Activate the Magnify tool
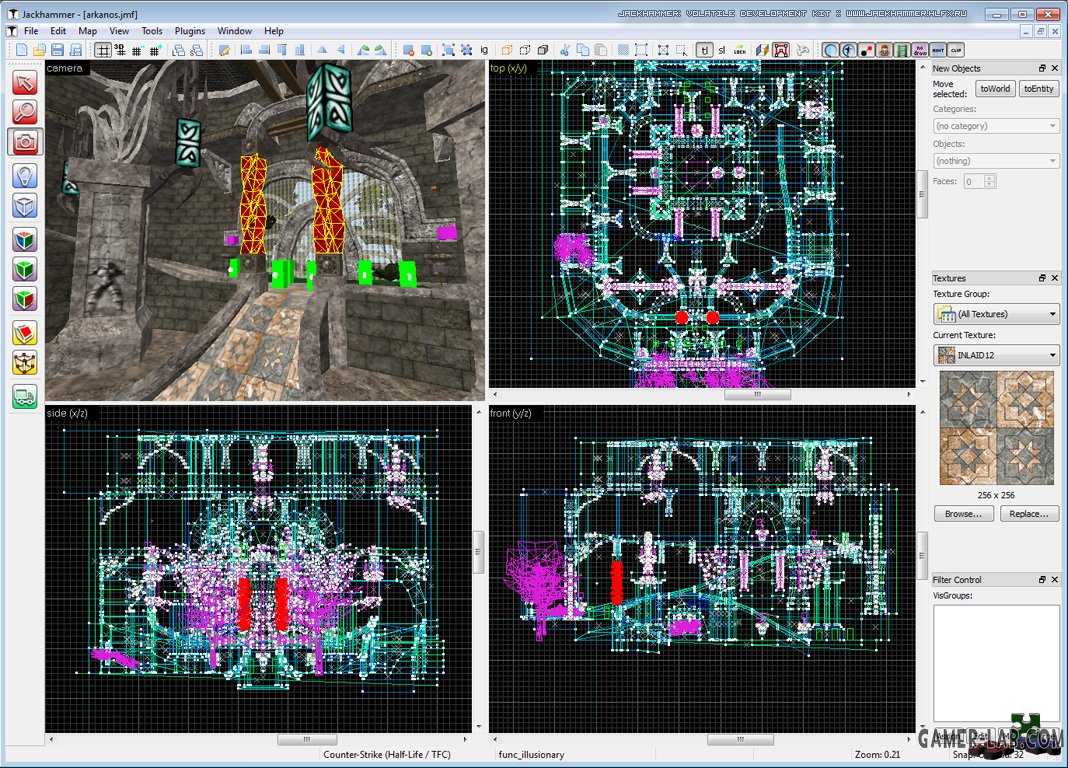Viewport: 1068px width, 768px height. point(25,112)
